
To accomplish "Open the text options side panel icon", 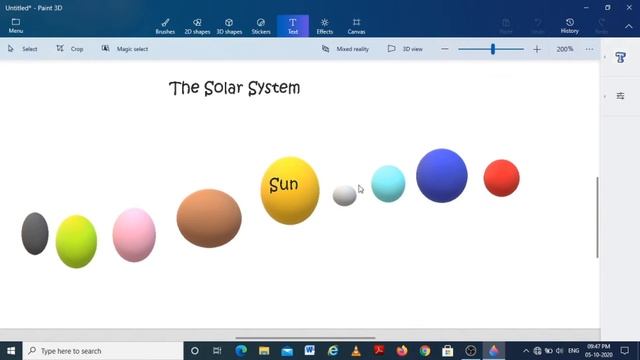I will tap(620, 58).
